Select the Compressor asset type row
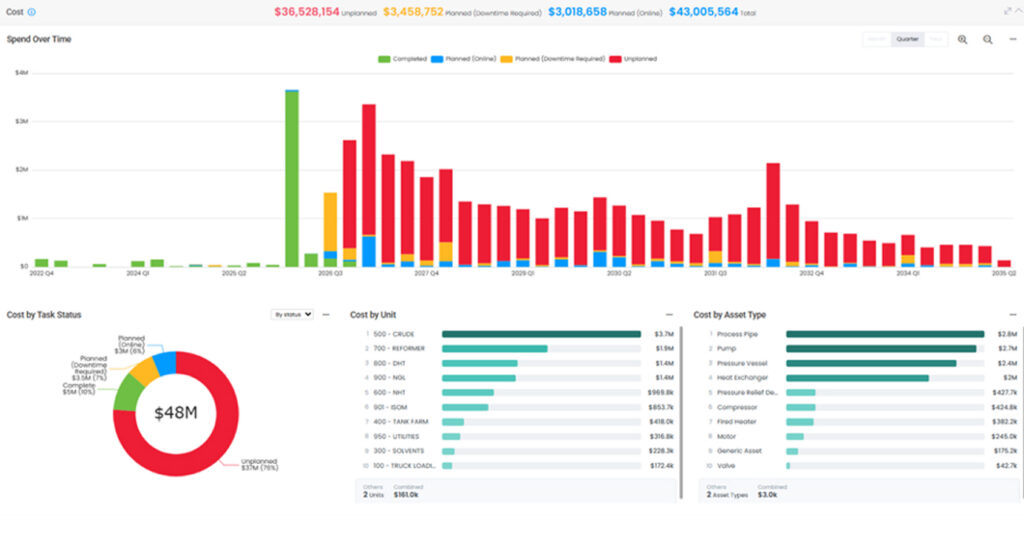Screen dimensions: 1024x545 click(x=862, y=407)
